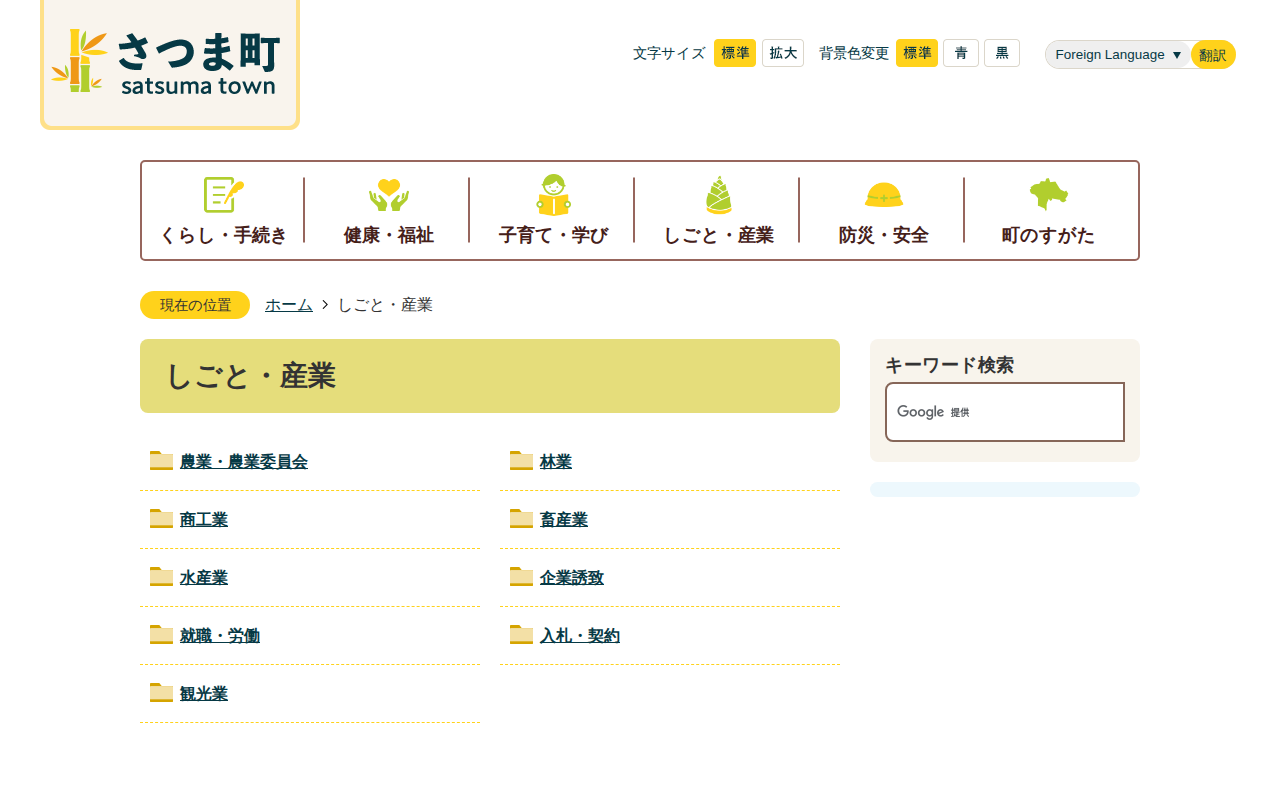Viewport: 1280px width, 800px height.
Task: Open the 入札・契約 link
Action: point(580,636)
